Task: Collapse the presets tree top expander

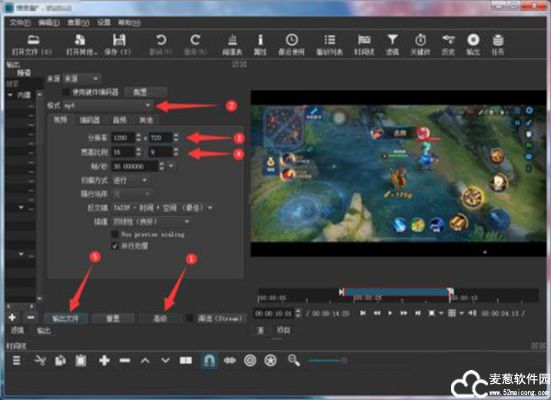Action: tap(10, 95)
